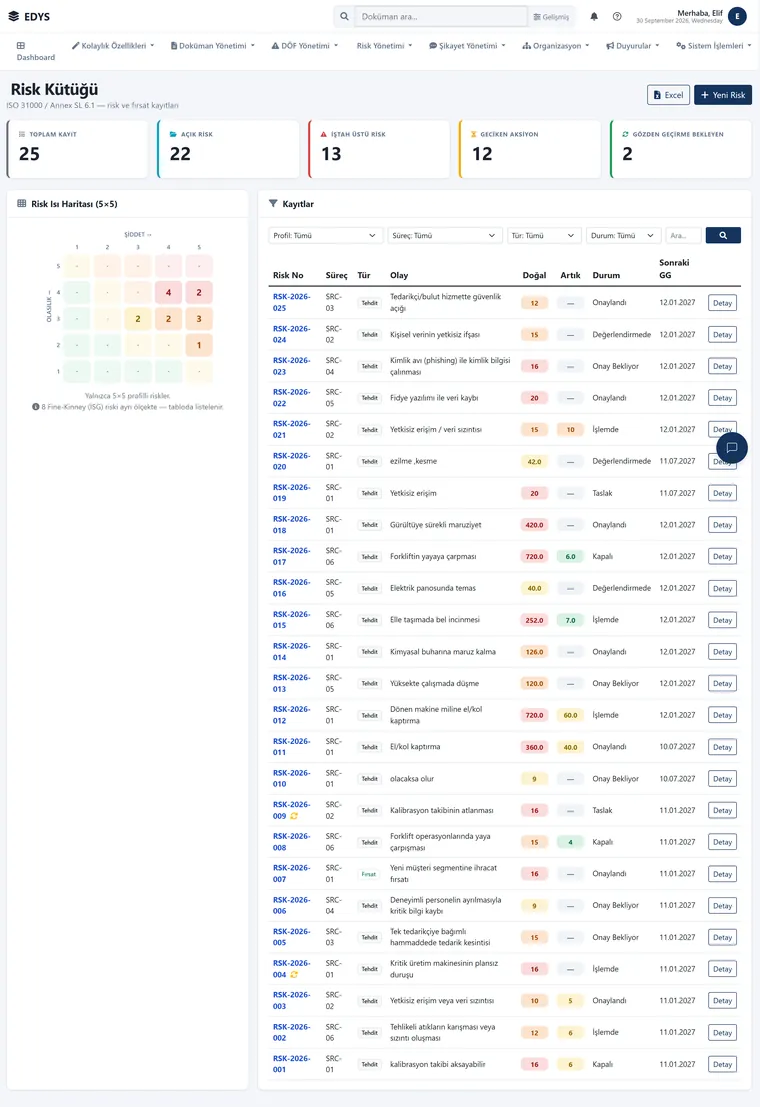Click recurring icon next to RSK-2026-004
This screenshot has width=760, height=1107.
(294, 975)
